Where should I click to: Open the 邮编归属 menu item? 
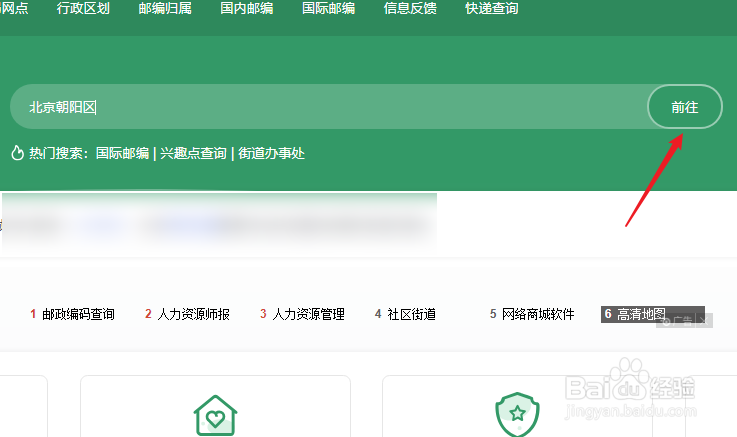click(165, 8)
